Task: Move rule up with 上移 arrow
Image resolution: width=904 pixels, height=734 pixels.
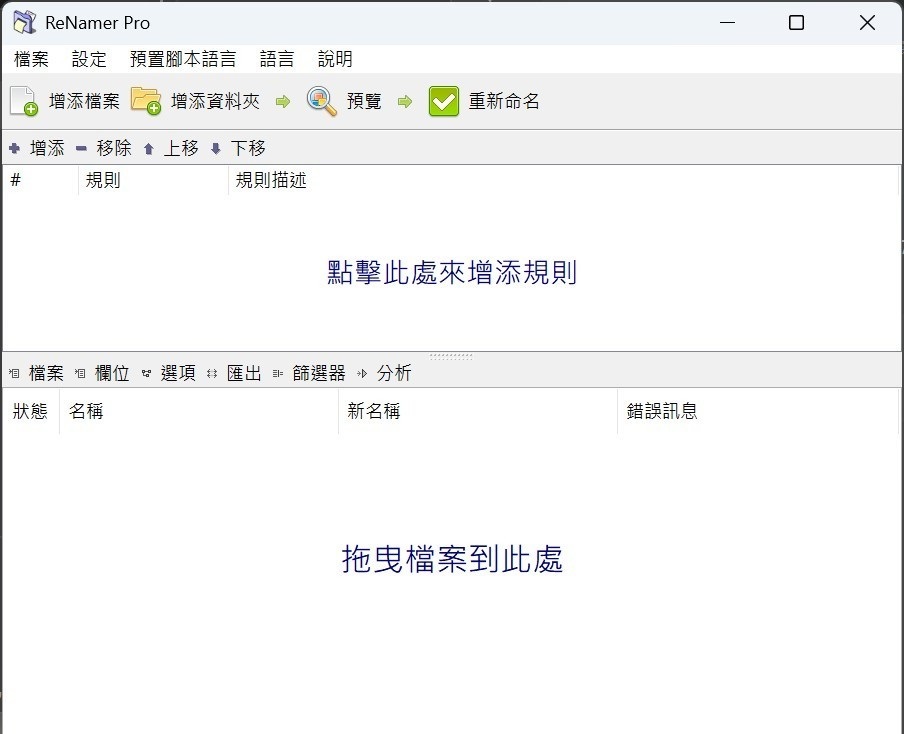Action: (x=149, y=149)
